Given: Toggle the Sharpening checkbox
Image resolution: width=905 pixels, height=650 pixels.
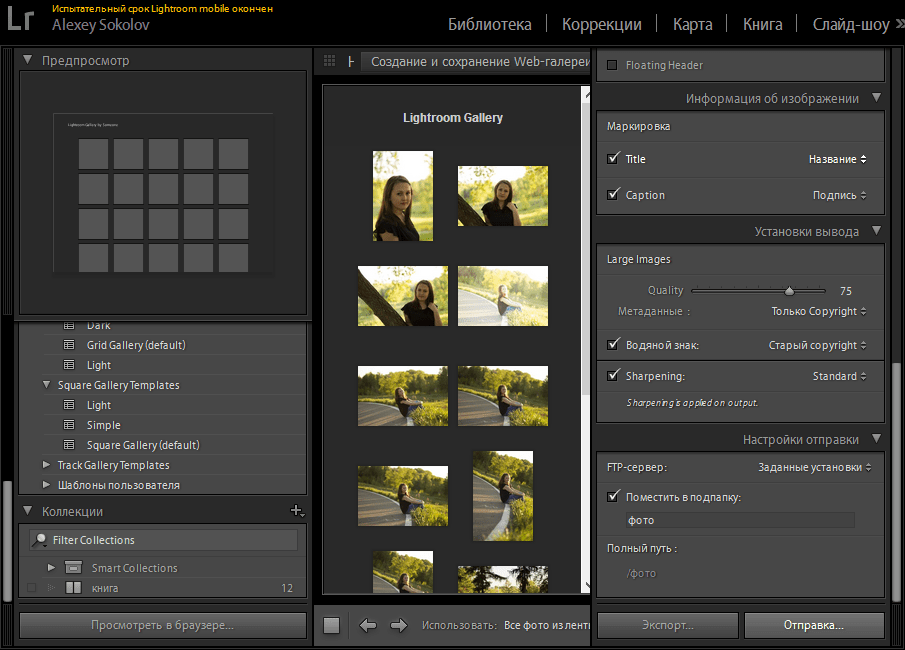Looking at the screenshot, I should pos(613,376).
